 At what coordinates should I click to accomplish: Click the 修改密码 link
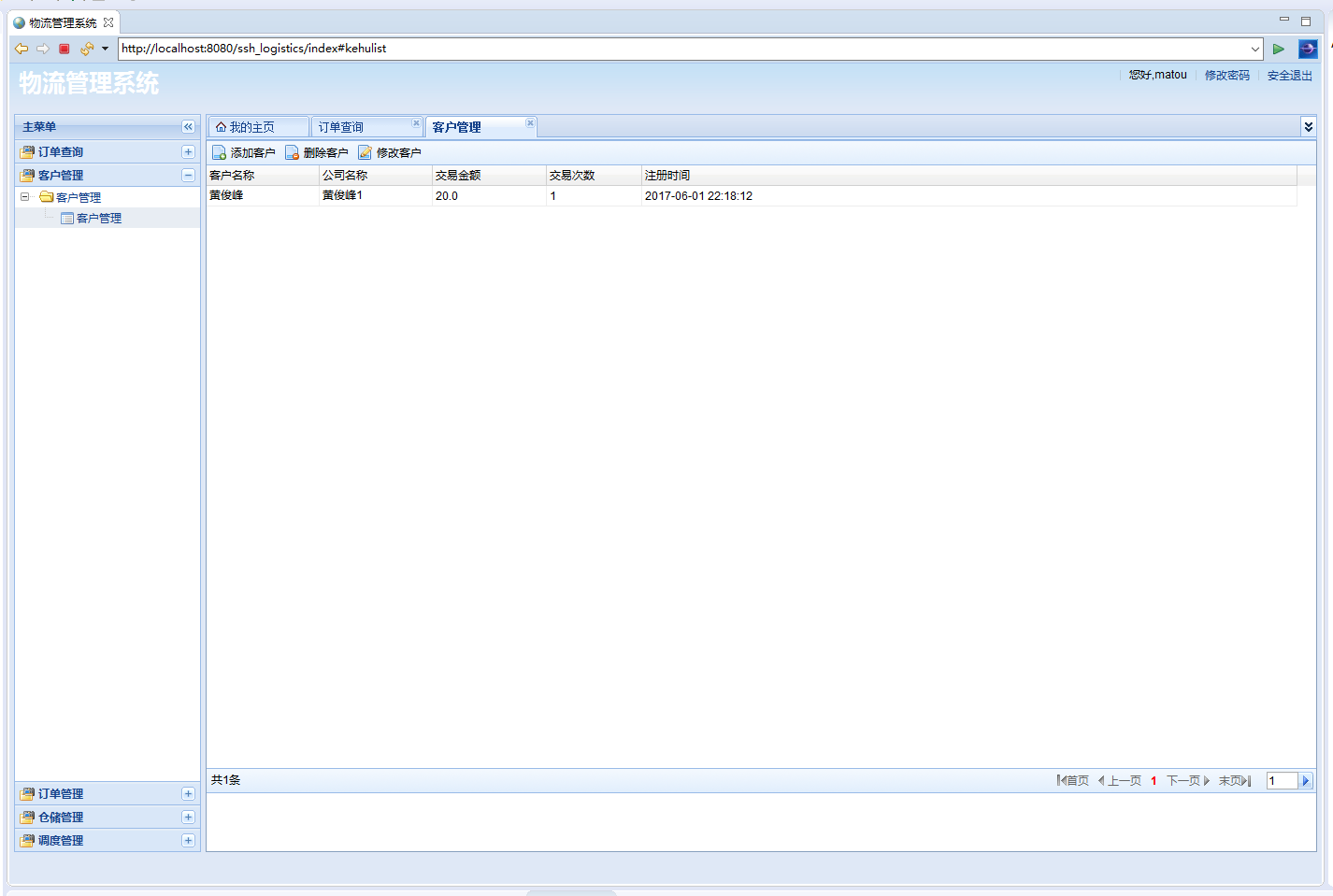point(1226,76)
